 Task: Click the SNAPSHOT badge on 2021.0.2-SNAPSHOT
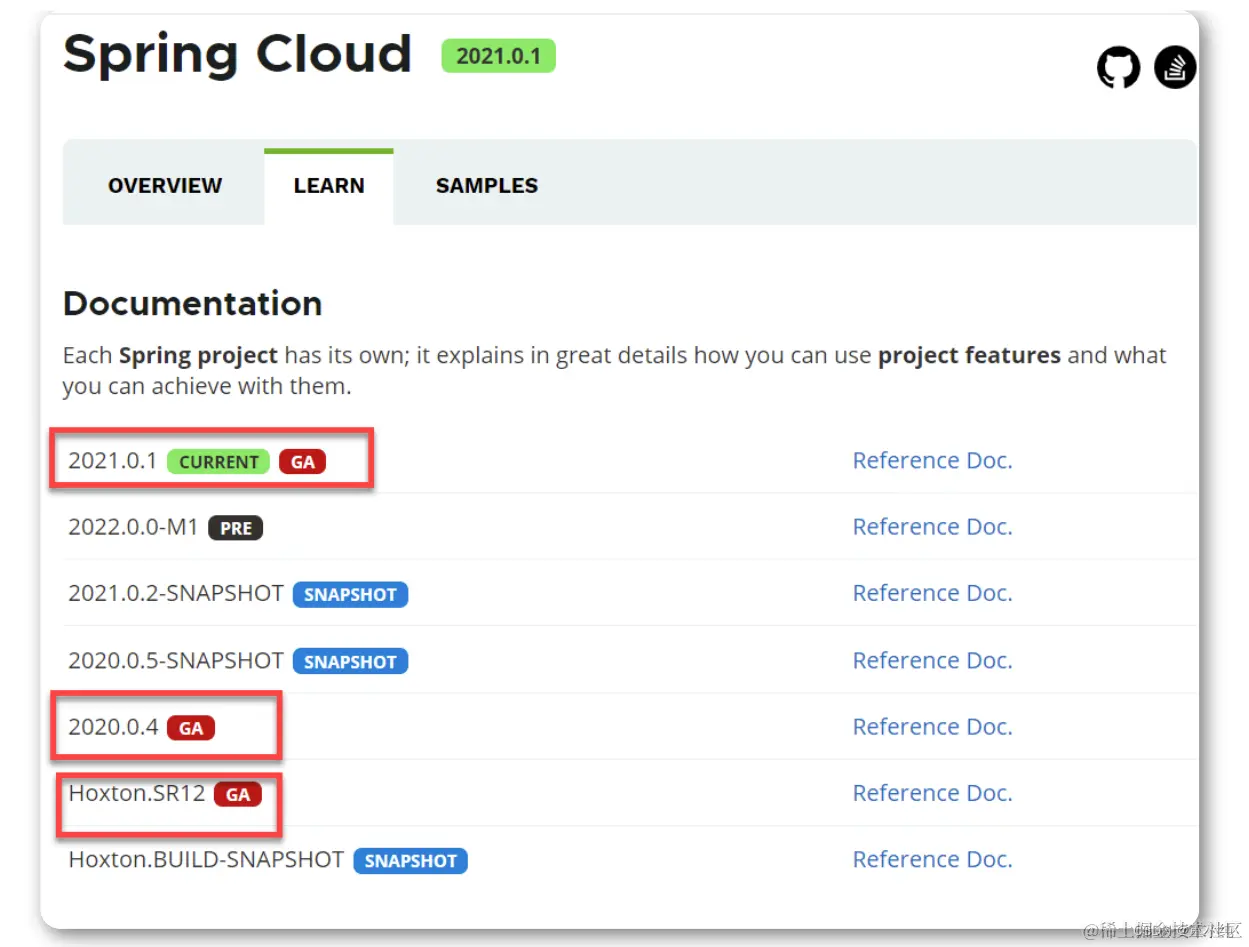(350, 595)
